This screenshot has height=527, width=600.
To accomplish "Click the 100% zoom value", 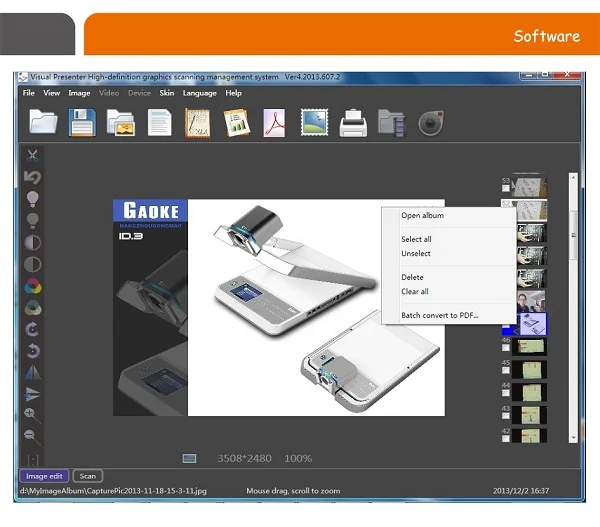I will 298,458.
